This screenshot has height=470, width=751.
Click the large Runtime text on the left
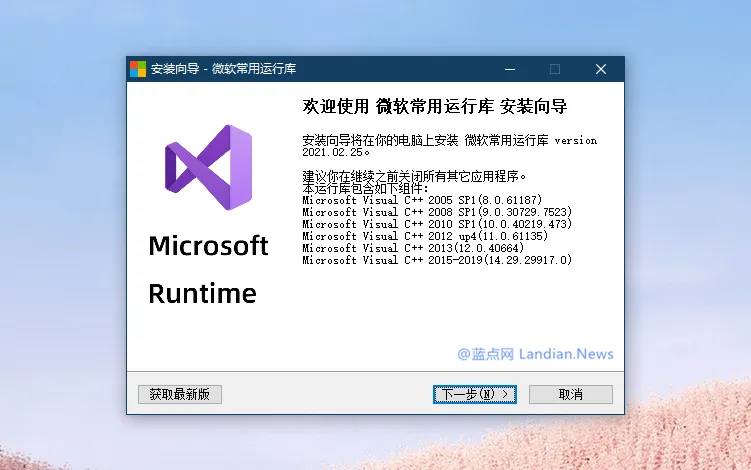pos(203,293)
